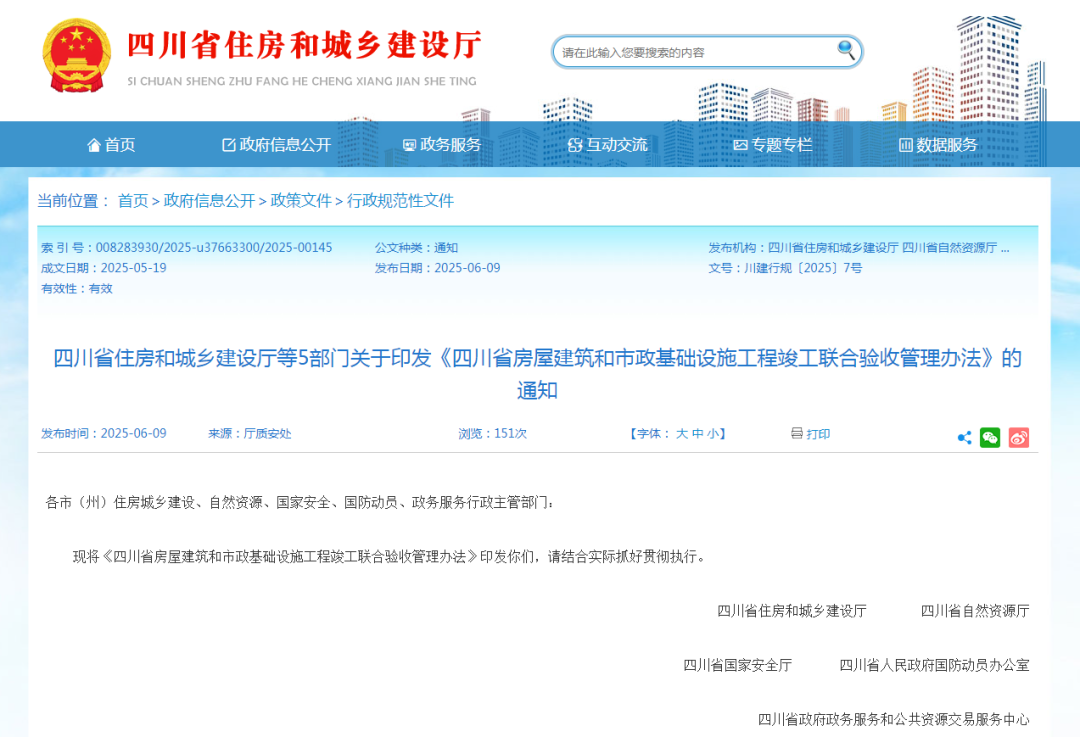Open 首页 home tab in navigation
Screen dimensions: 1080x737
click(111, 145)
